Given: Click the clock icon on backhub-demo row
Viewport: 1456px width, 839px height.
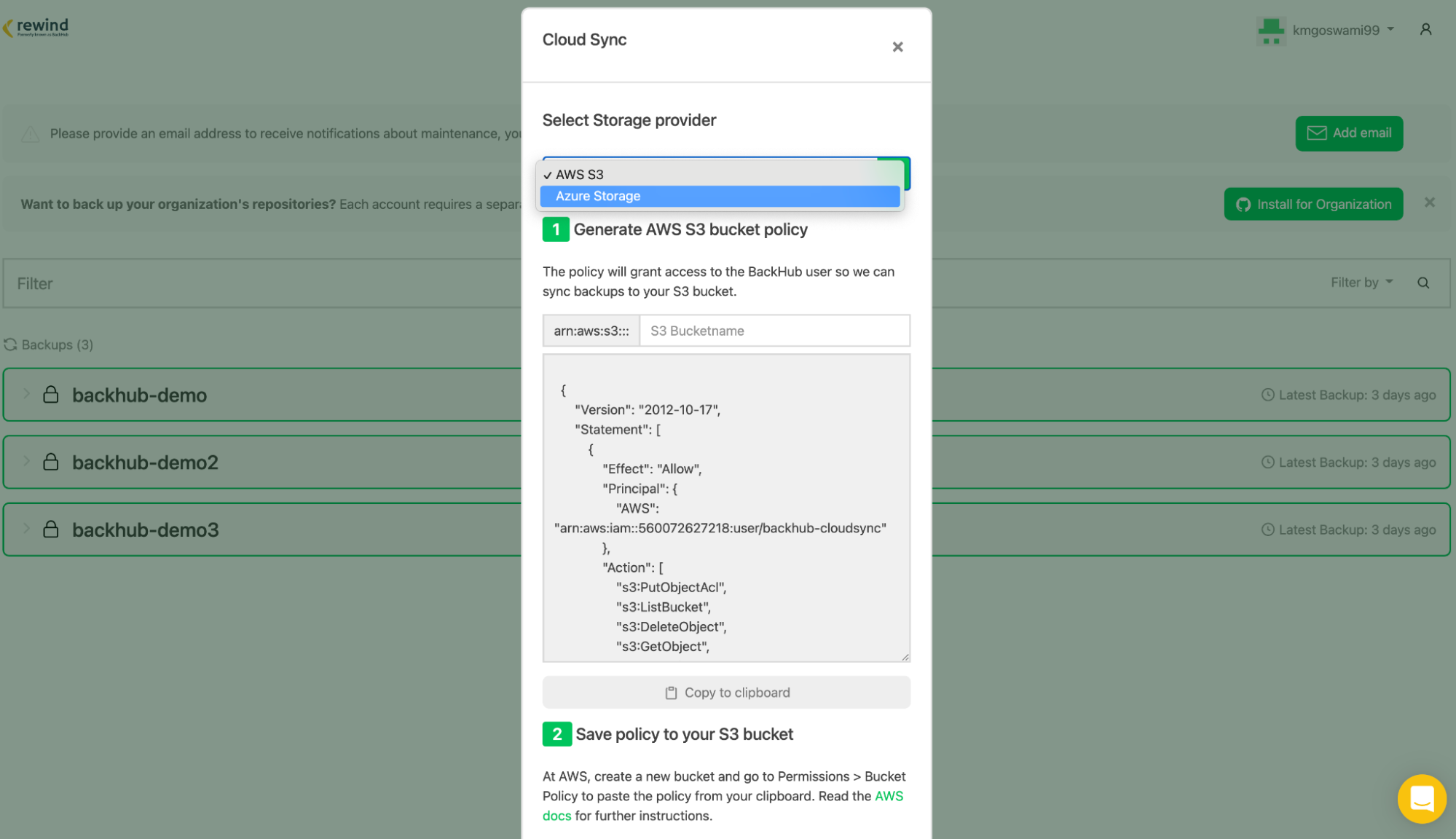Looking at the screenshot, I should click(1267, 395).
